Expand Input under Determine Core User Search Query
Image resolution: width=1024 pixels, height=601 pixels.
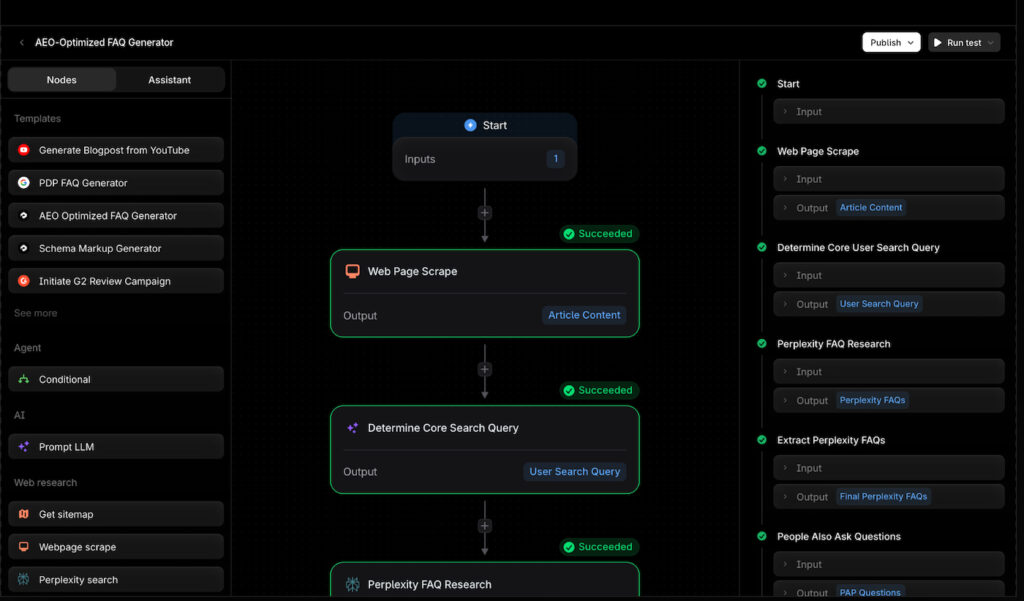click(889, 275)
